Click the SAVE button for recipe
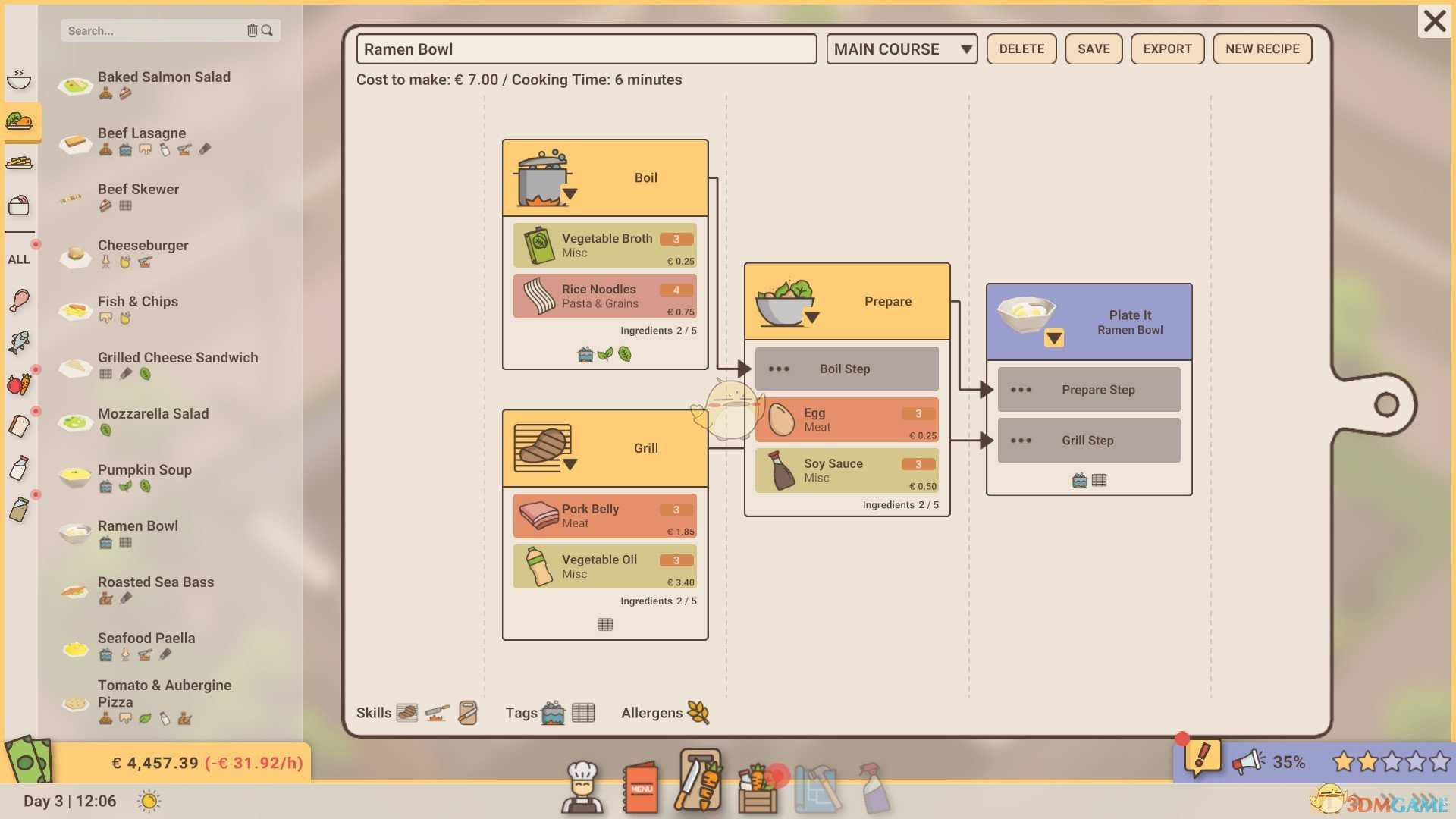This screenshot has width=1456, height=819. click(x=1094, y=47)
